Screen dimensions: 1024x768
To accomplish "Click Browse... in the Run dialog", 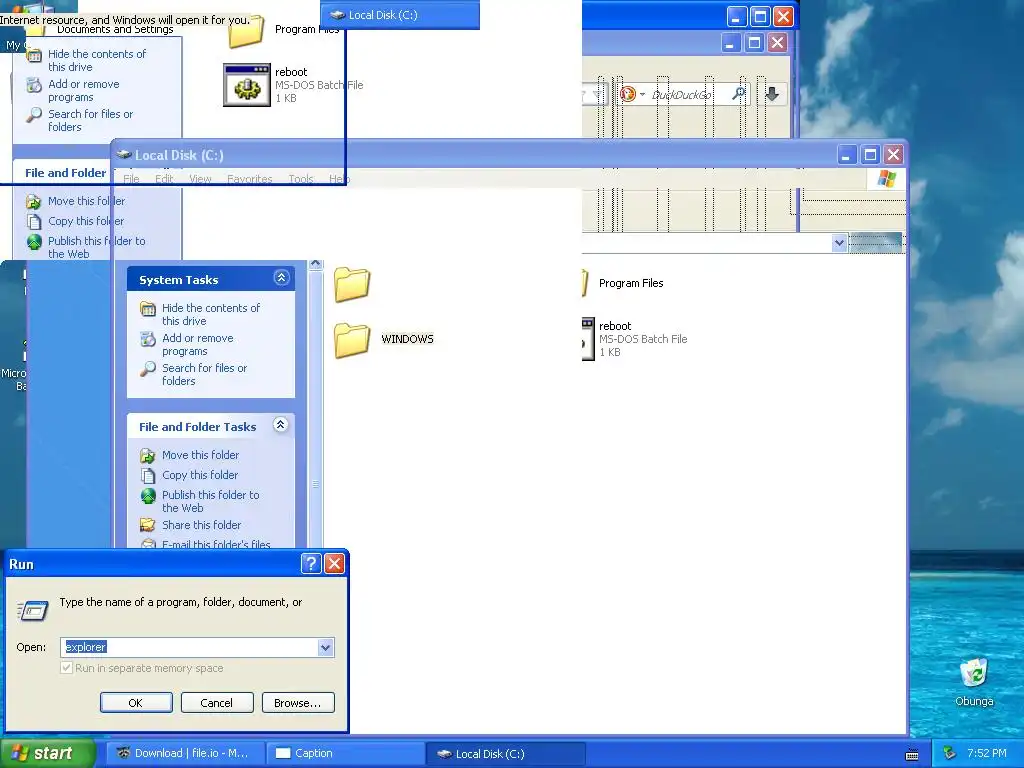I will pos(298,703).
